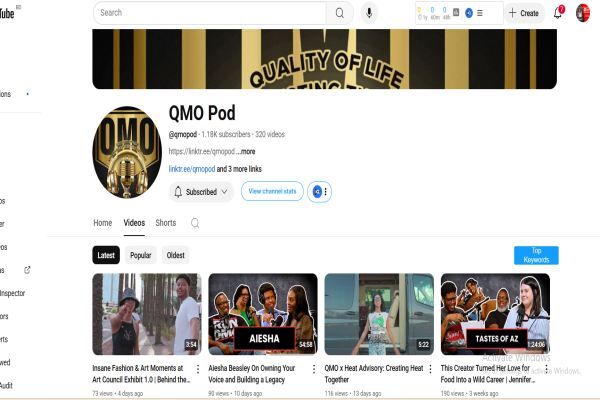The image size is (600, 400).
Task: Open the blue extension options button beside channel stats
Action: 320,192
